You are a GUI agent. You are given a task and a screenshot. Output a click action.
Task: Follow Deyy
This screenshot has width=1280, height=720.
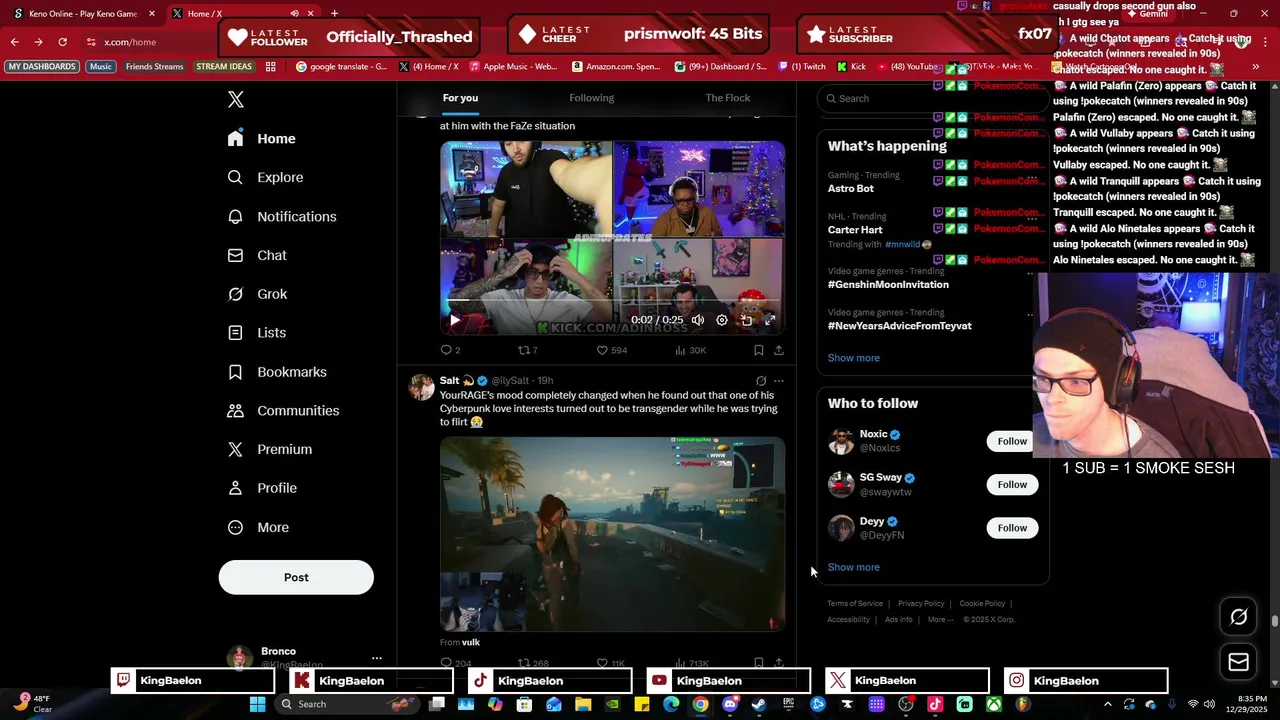pos(1012,527)
